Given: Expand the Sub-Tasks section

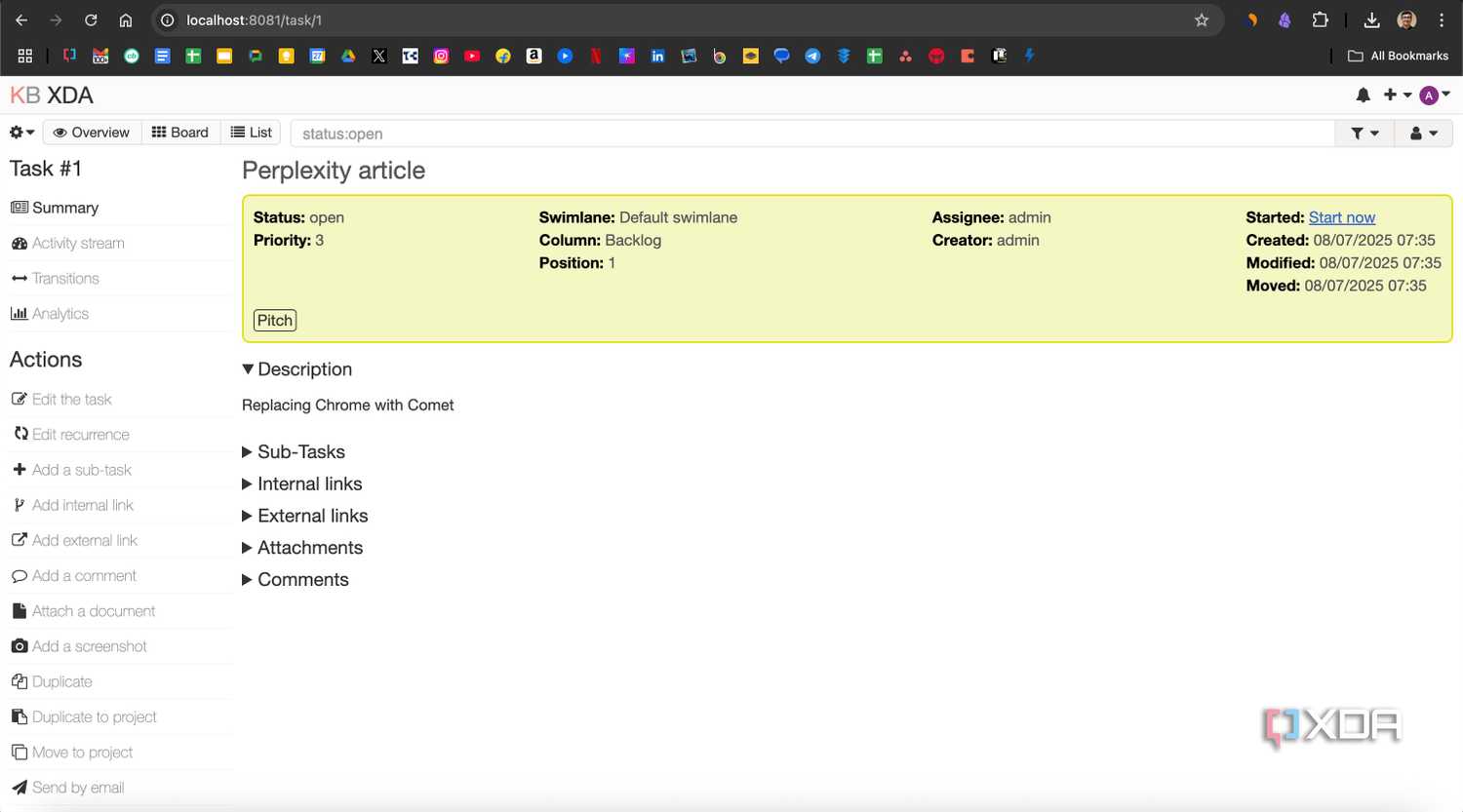Looking at the screenshot, I should (x=294, y=451).
